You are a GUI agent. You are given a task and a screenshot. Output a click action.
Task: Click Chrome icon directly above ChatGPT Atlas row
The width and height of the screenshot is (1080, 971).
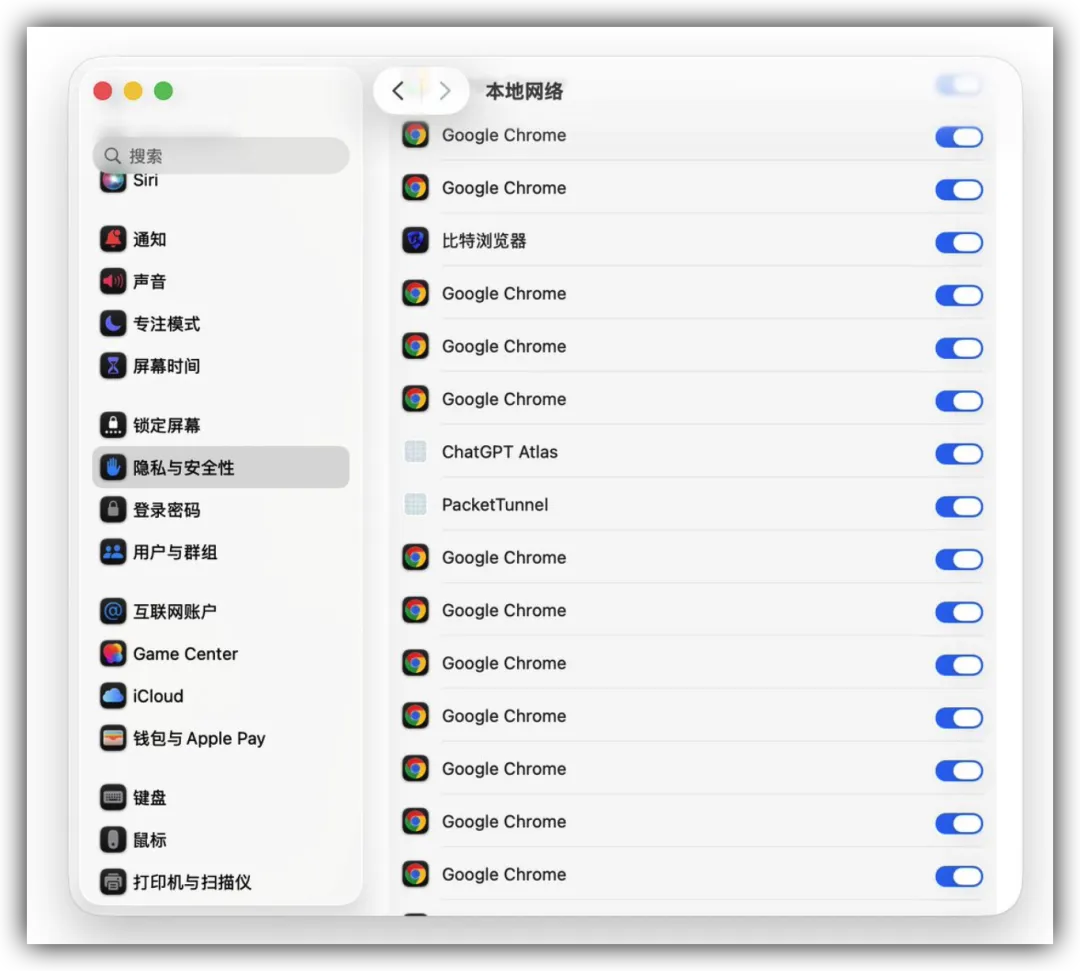pos(415,399)
